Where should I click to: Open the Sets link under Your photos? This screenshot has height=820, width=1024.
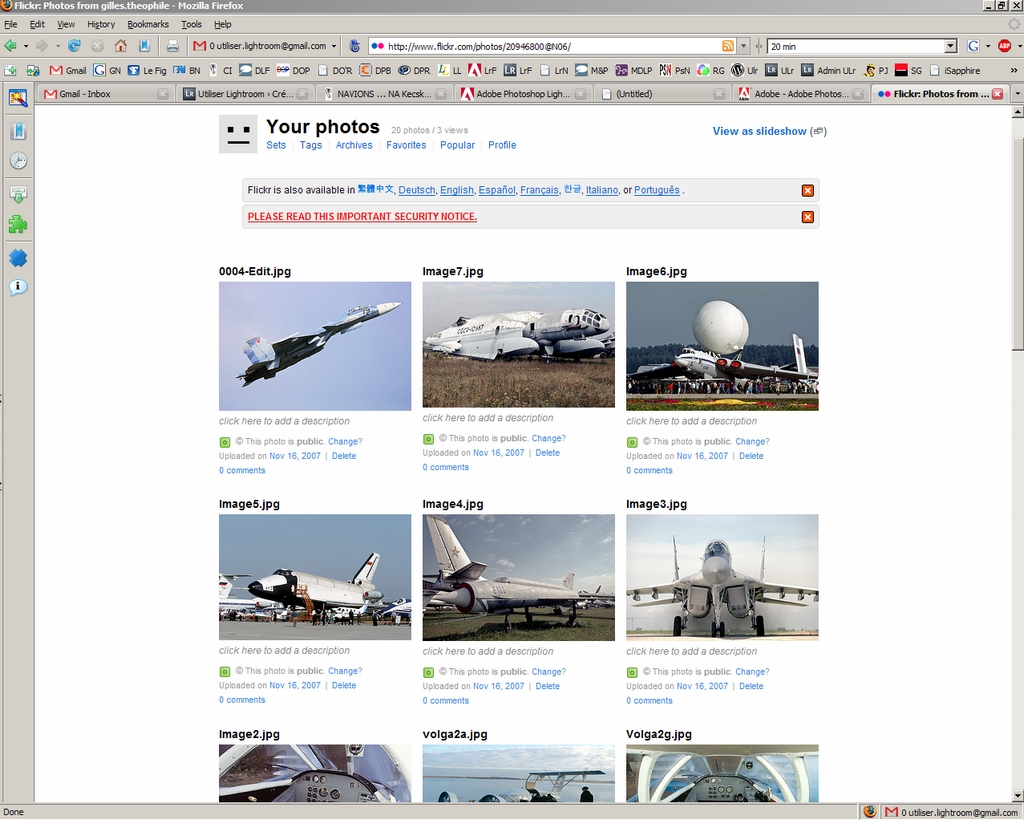[276, 145]
